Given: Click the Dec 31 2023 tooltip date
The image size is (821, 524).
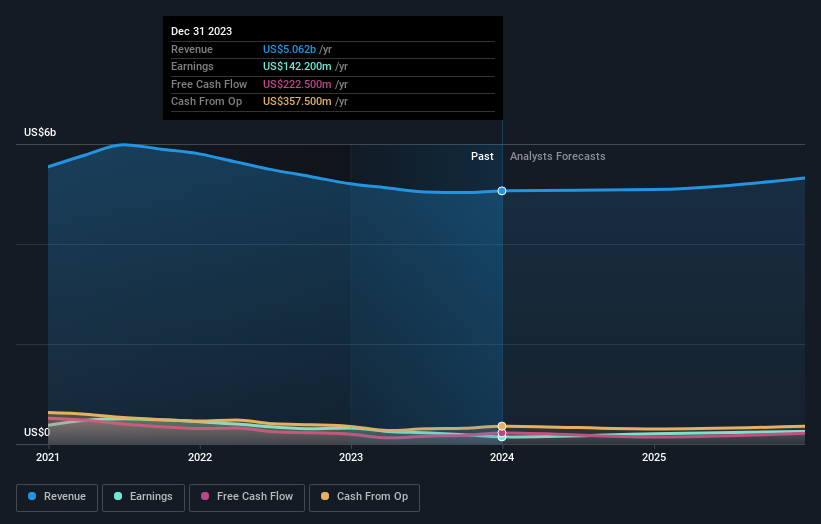Looking at the screenshot, I should tap(202, 31).
